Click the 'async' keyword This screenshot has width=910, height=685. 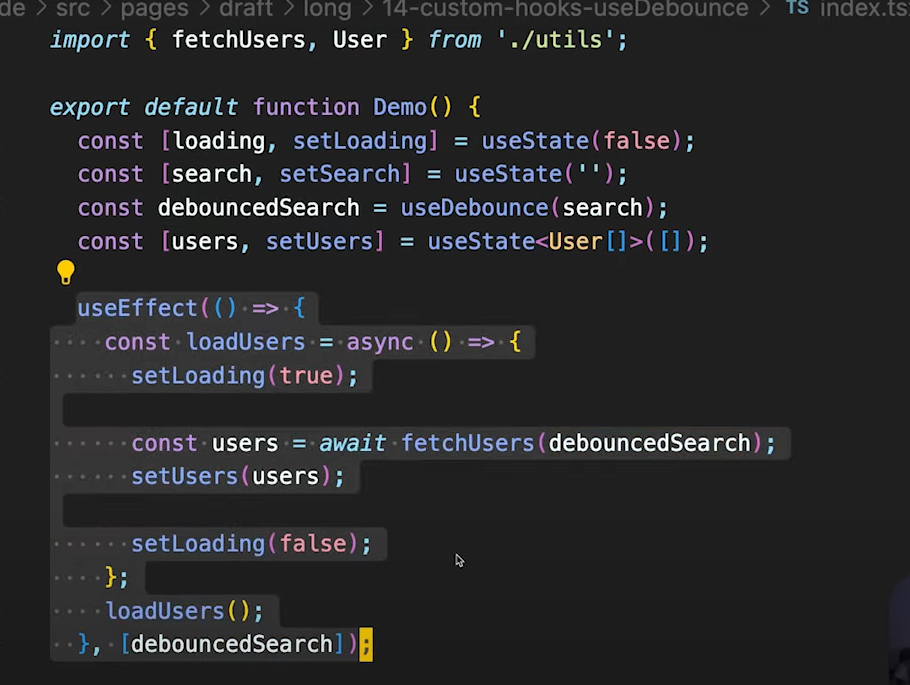[380, 342]
